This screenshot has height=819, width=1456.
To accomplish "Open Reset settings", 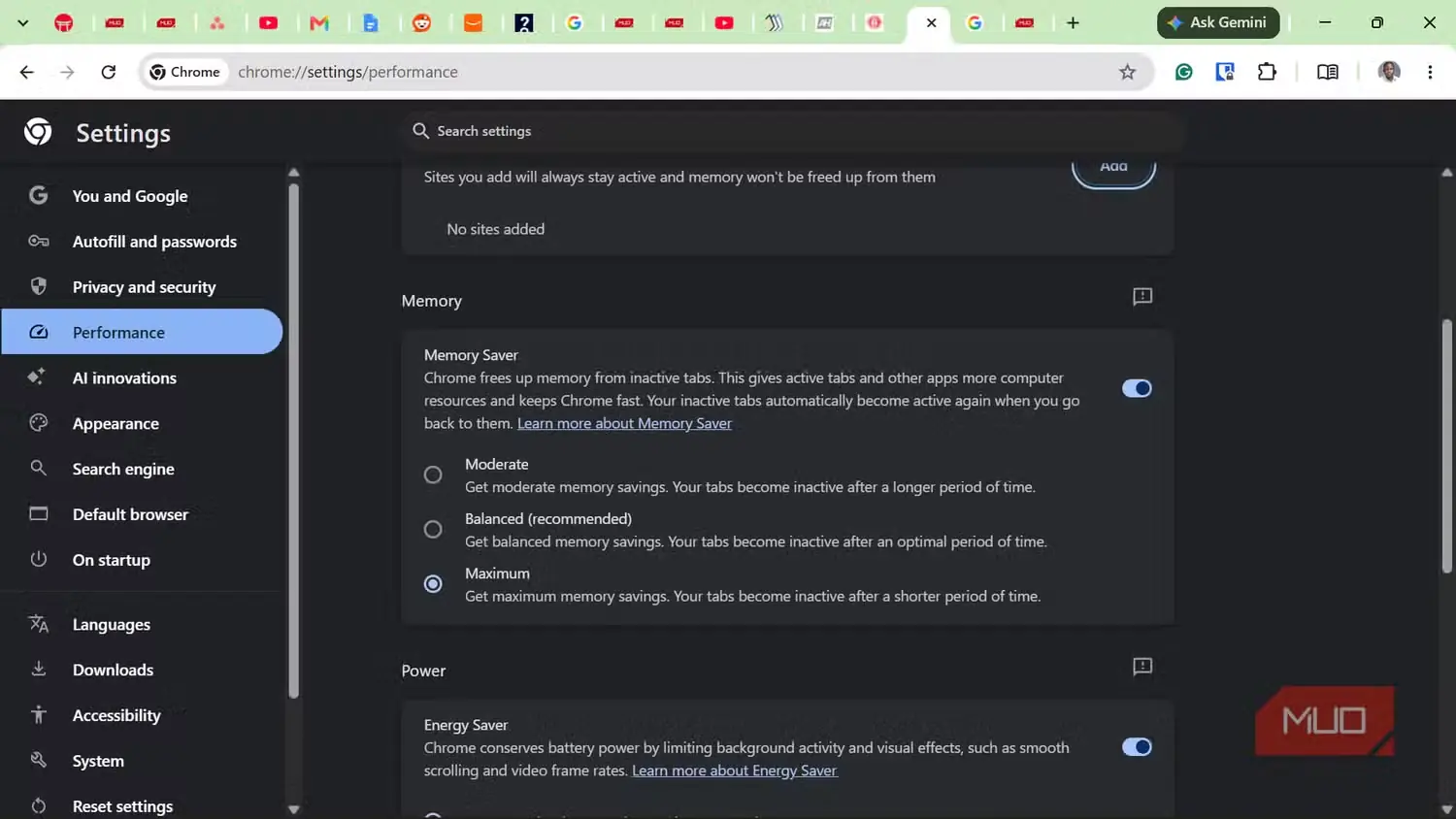I will 142,806.
